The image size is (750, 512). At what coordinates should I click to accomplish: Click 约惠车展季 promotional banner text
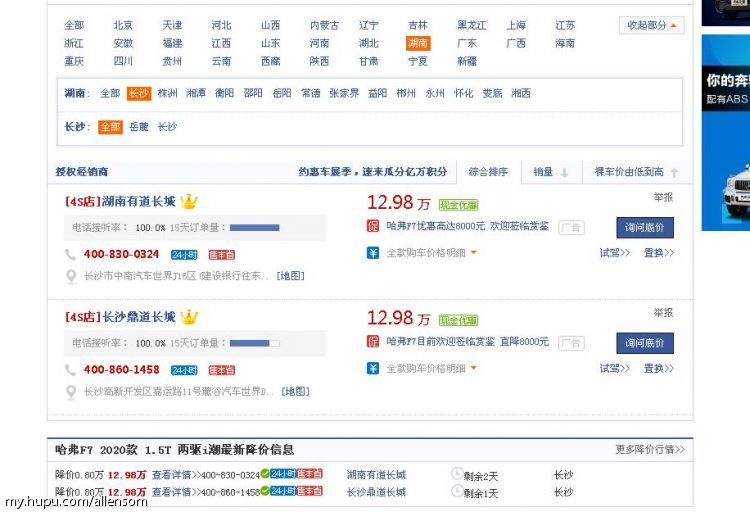click(373, 172)
